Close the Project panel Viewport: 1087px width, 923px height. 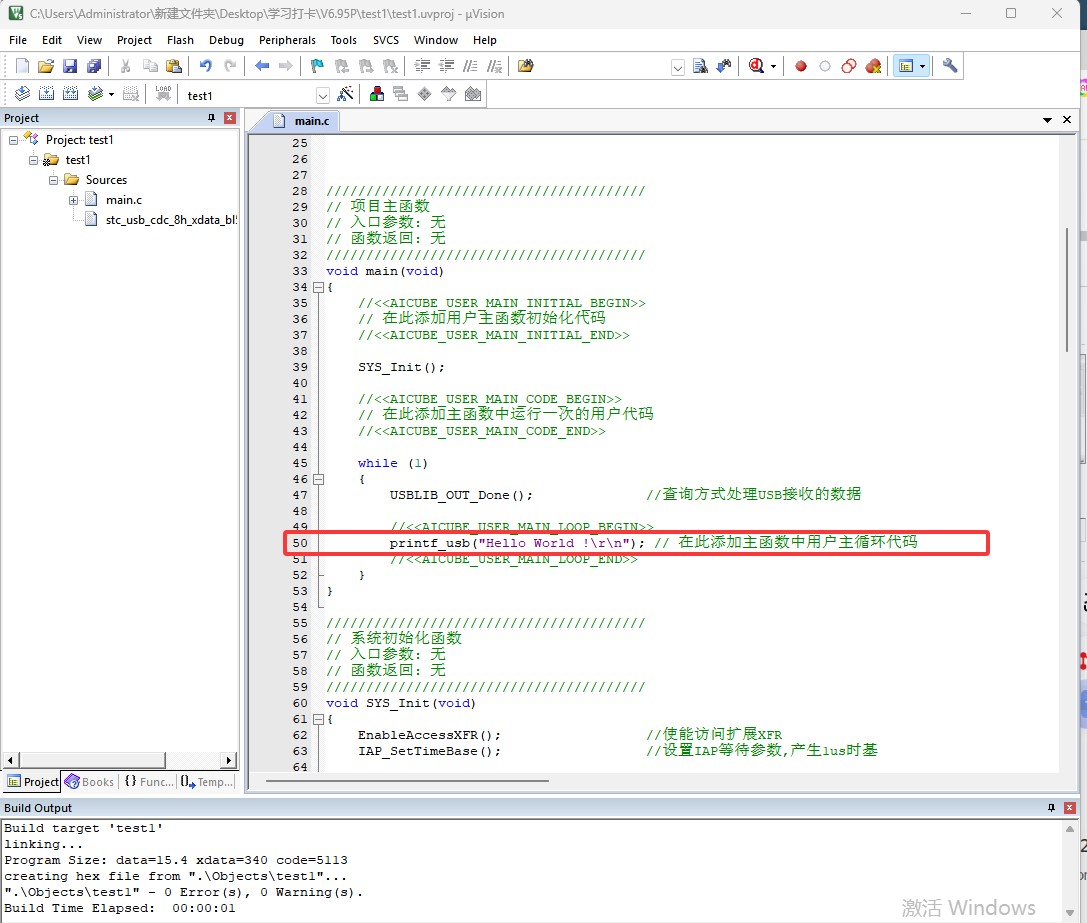click(230, 118)
